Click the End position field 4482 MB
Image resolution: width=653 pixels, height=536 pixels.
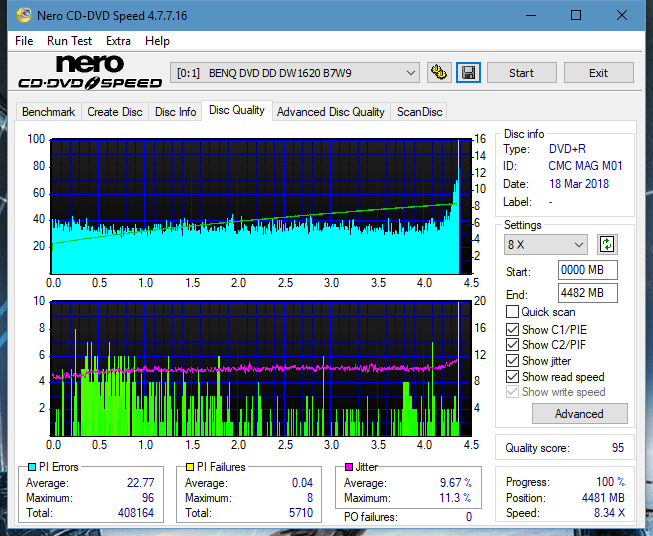click(x=588, y=293)
